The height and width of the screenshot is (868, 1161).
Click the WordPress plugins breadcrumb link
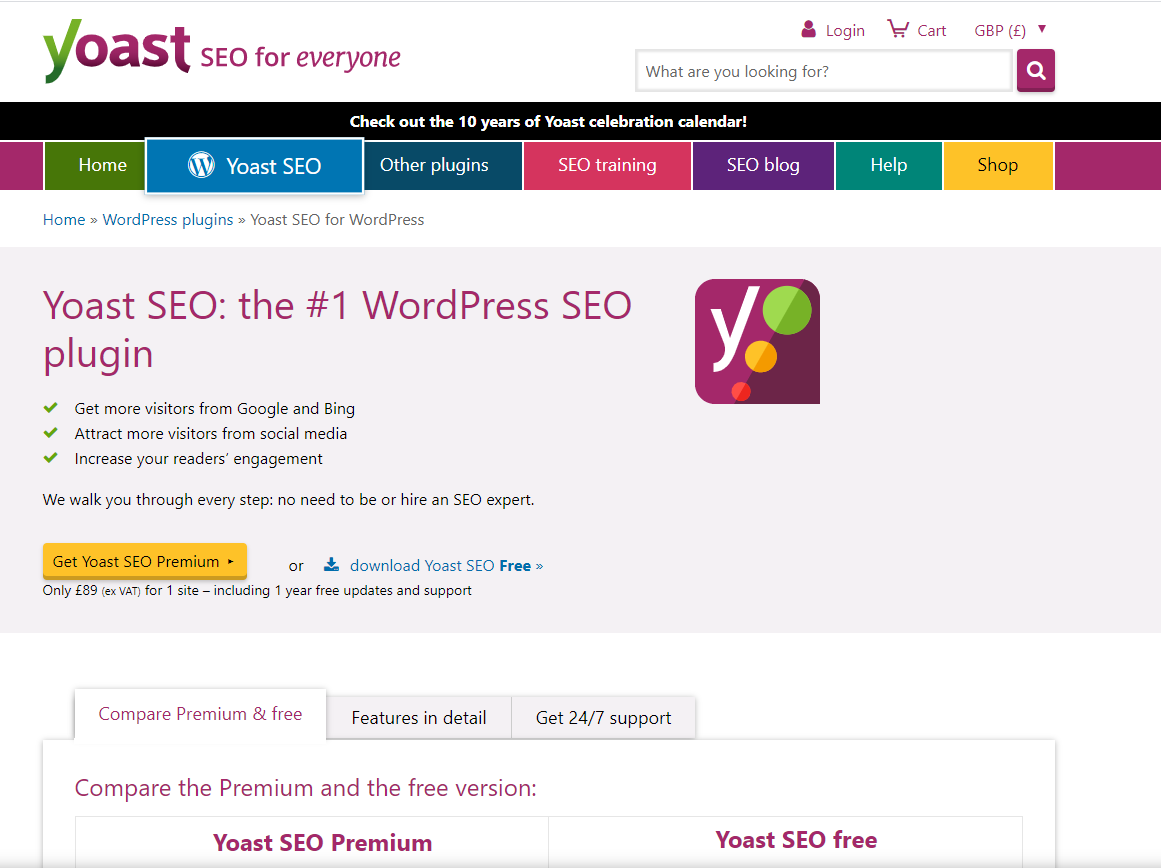pyautogui.click(x=167, y=220)
